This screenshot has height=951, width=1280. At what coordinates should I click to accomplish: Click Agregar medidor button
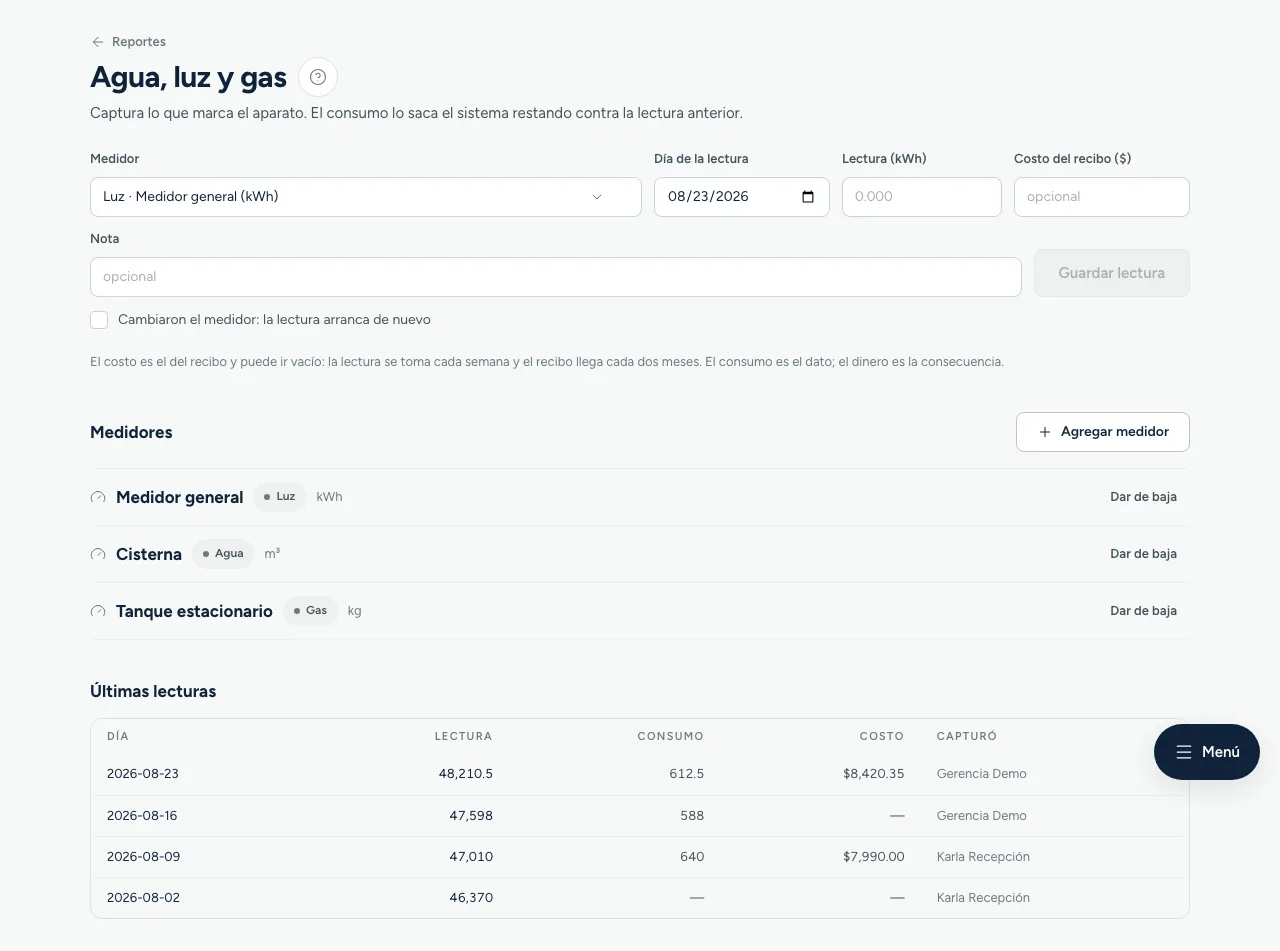click(x=1103, y=432)
